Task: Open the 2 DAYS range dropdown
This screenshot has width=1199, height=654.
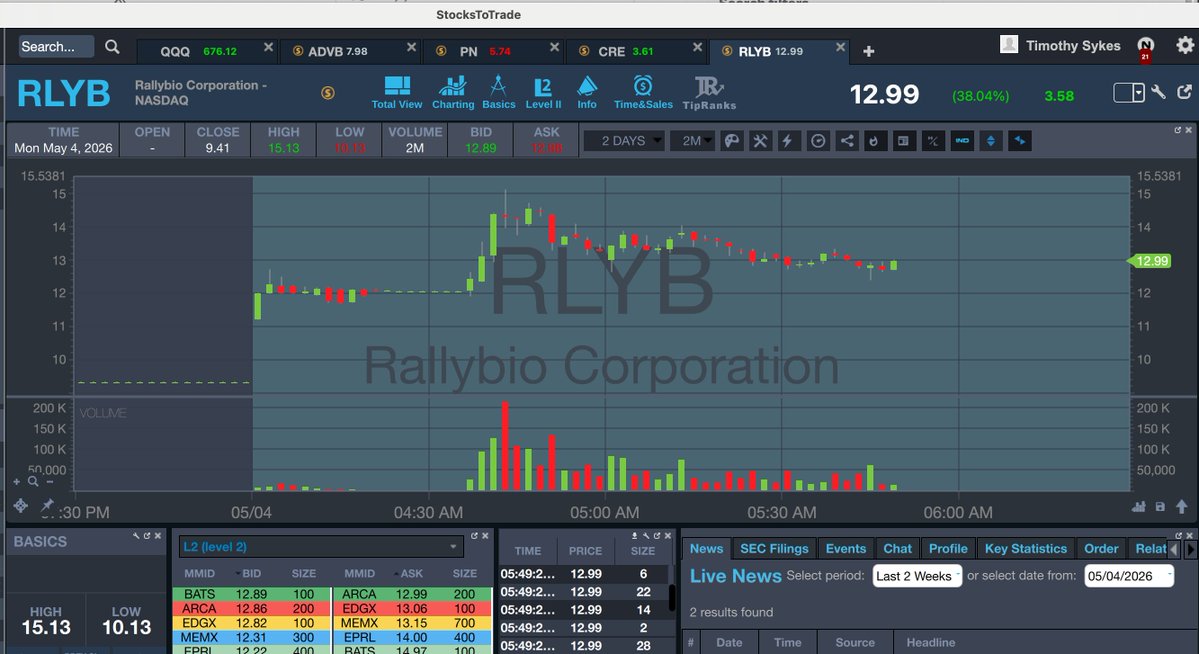Action: click(x=624, y=141)
